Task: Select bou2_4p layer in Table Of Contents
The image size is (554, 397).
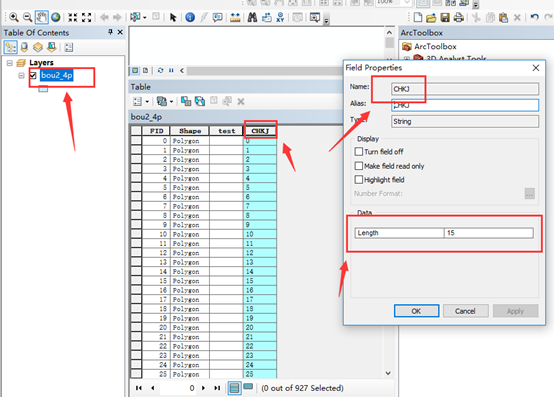Action: pyautogui.click(x=57, y=75)
